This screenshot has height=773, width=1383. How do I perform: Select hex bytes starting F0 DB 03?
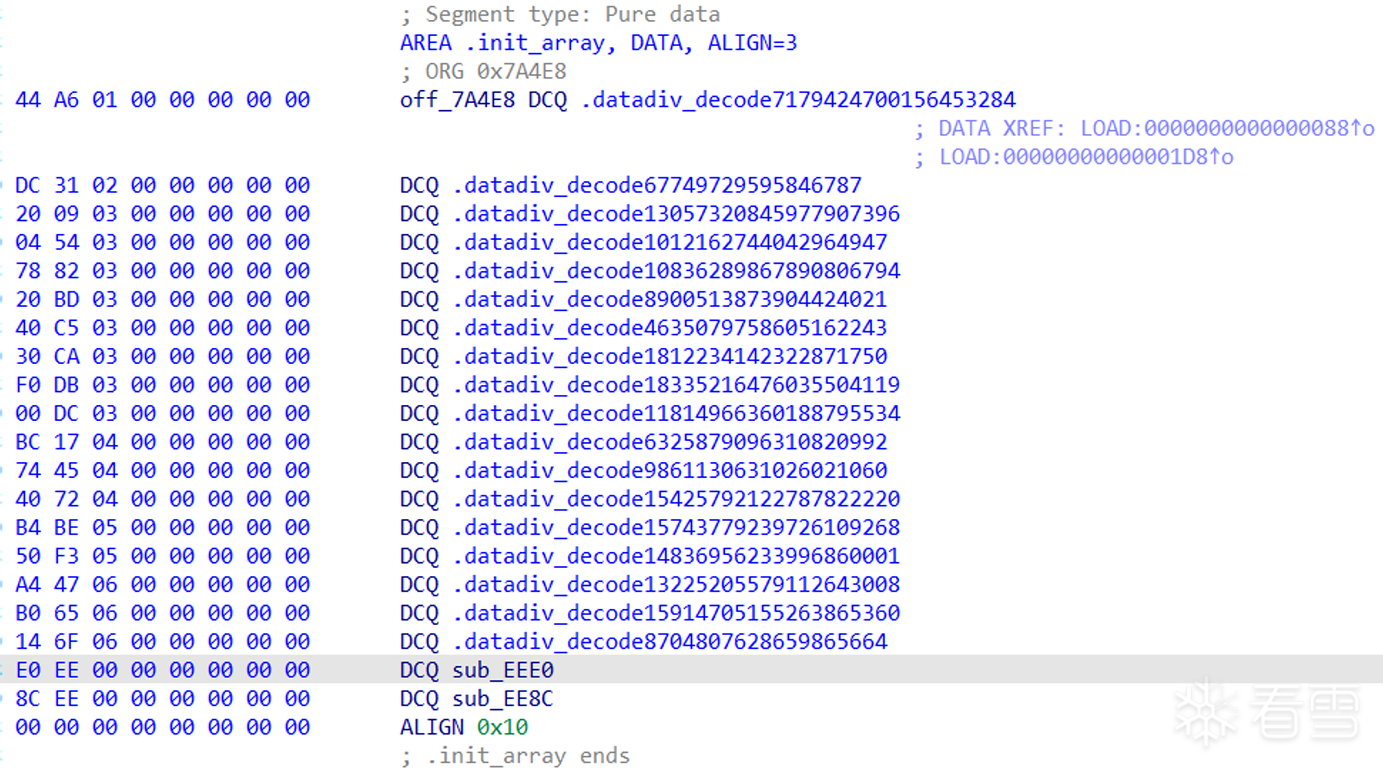tap(163, 385)
